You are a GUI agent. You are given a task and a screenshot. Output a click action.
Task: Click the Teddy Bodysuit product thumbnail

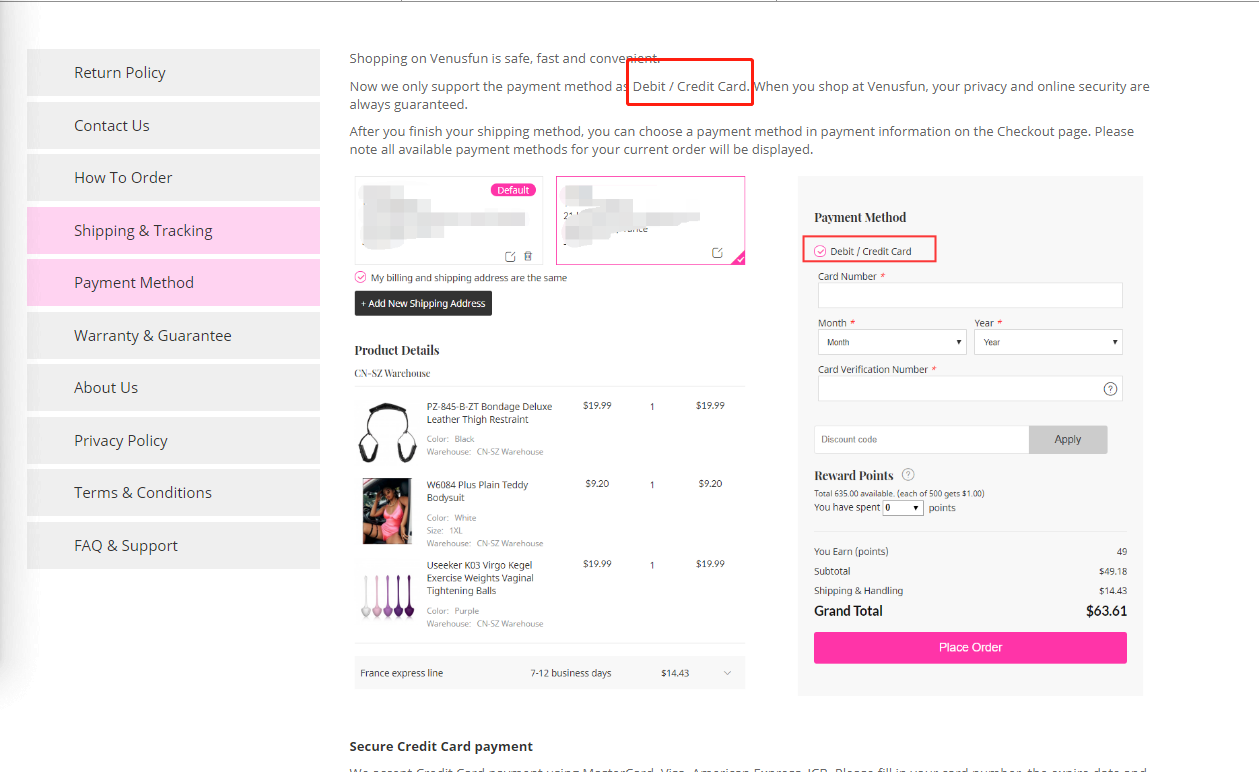click(x=387, y=511)
